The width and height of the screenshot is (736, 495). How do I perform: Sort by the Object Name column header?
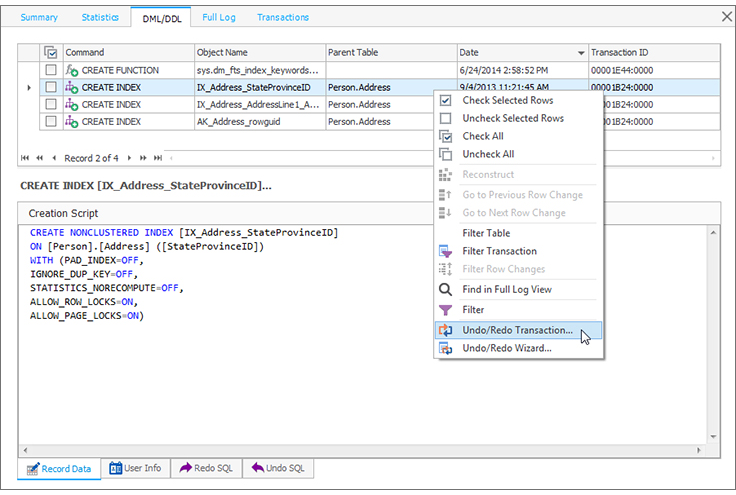(260, 53)
